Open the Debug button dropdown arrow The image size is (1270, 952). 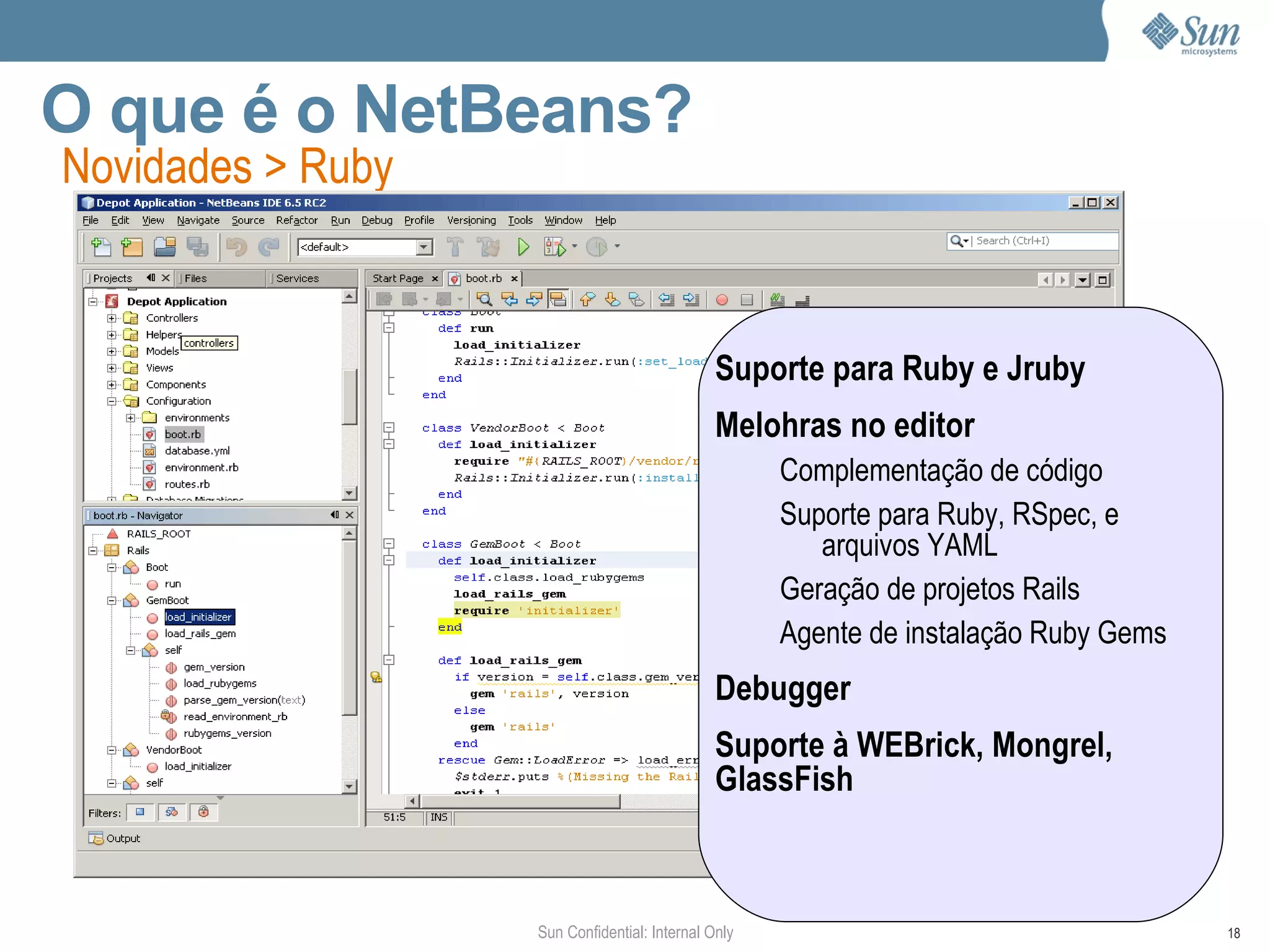[x=574, y=247]
